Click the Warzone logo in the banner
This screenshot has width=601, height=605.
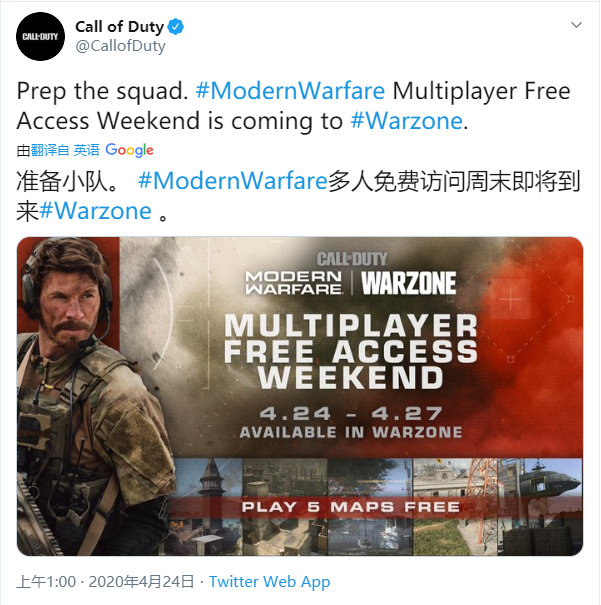(x=409, y=283)
